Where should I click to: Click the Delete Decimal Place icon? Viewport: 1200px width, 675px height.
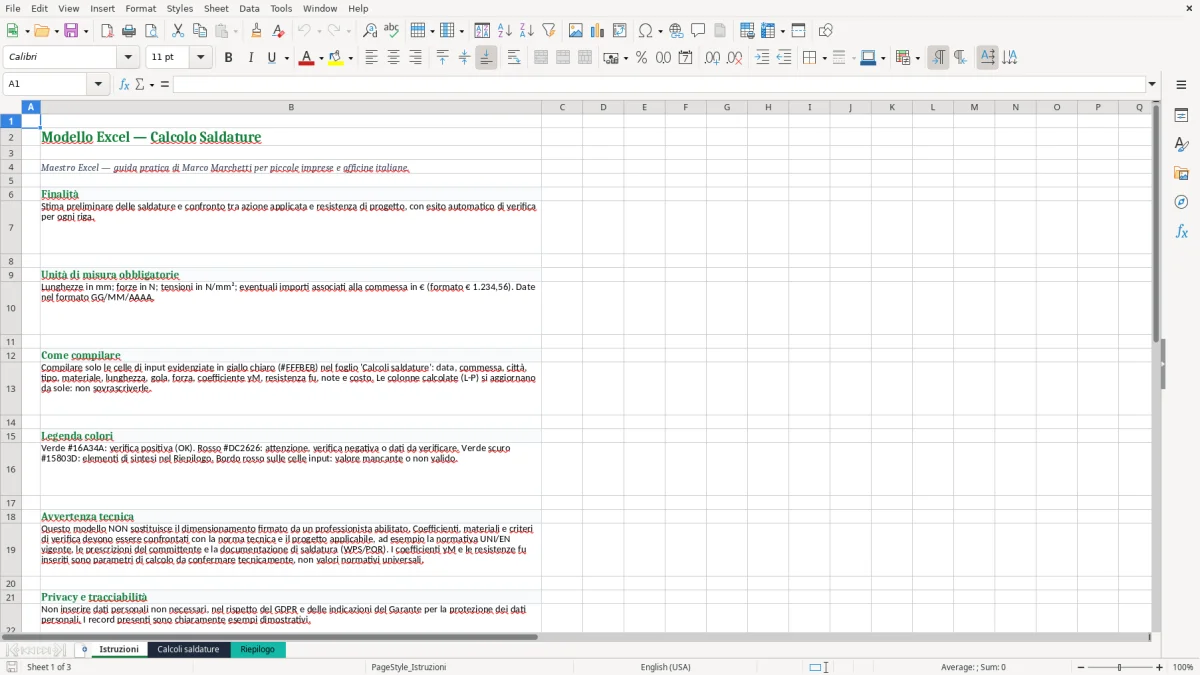click(x=734, y=58)
